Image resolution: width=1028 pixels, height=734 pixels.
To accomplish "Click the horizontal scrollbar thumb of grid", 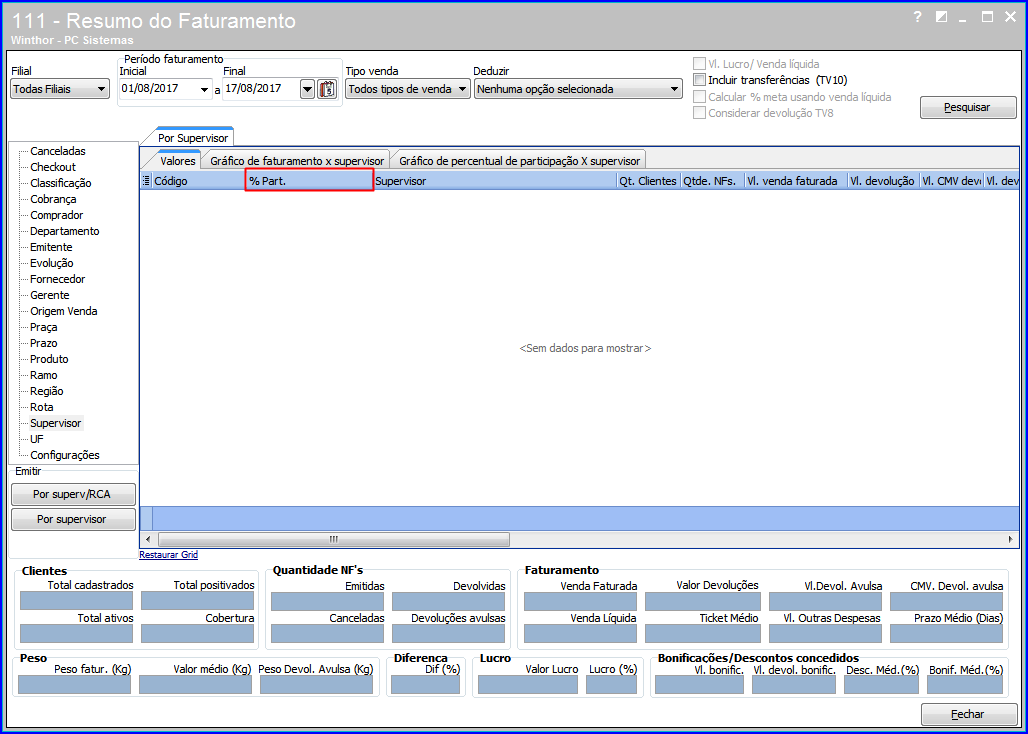I will tap(334, 539).
